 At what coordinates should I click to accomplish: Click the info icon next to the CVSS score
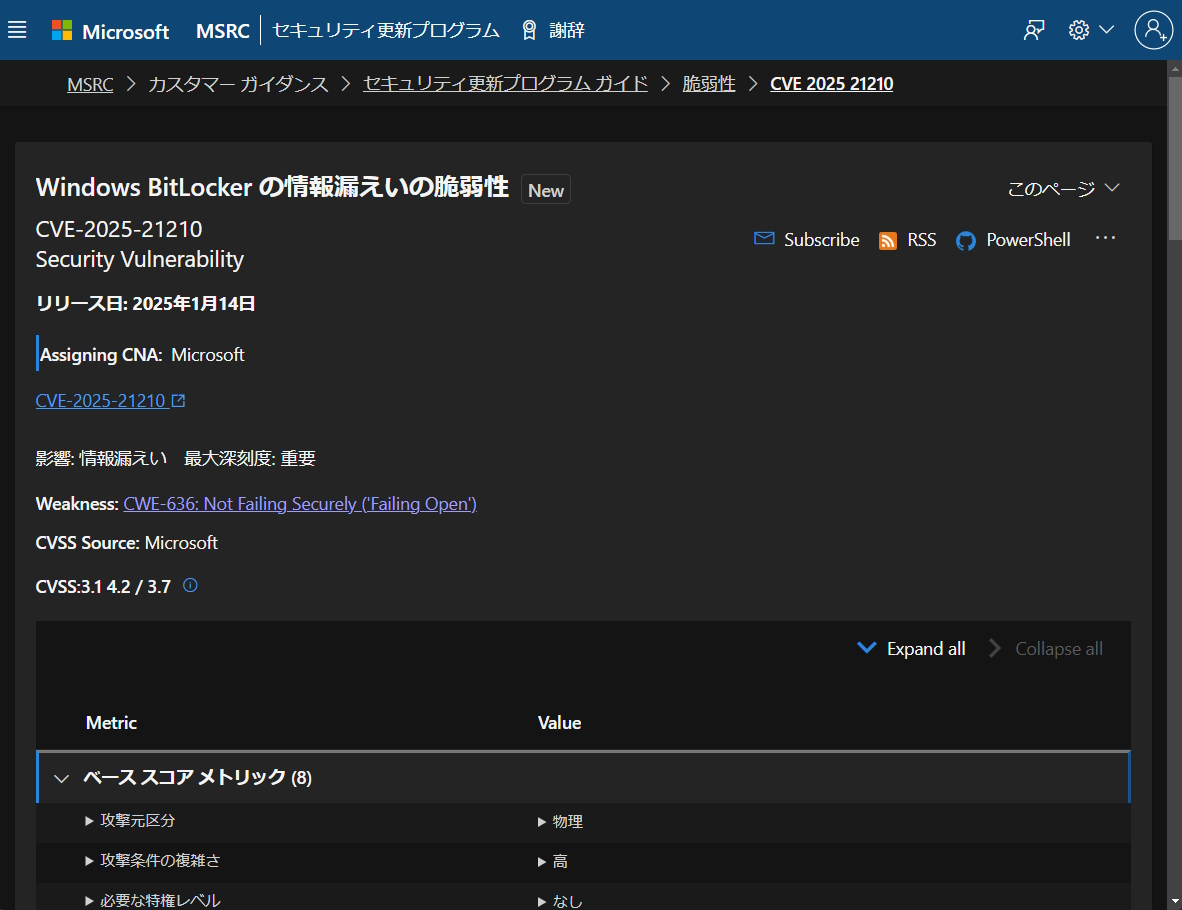pyautogui.click(x=189, y=585)
